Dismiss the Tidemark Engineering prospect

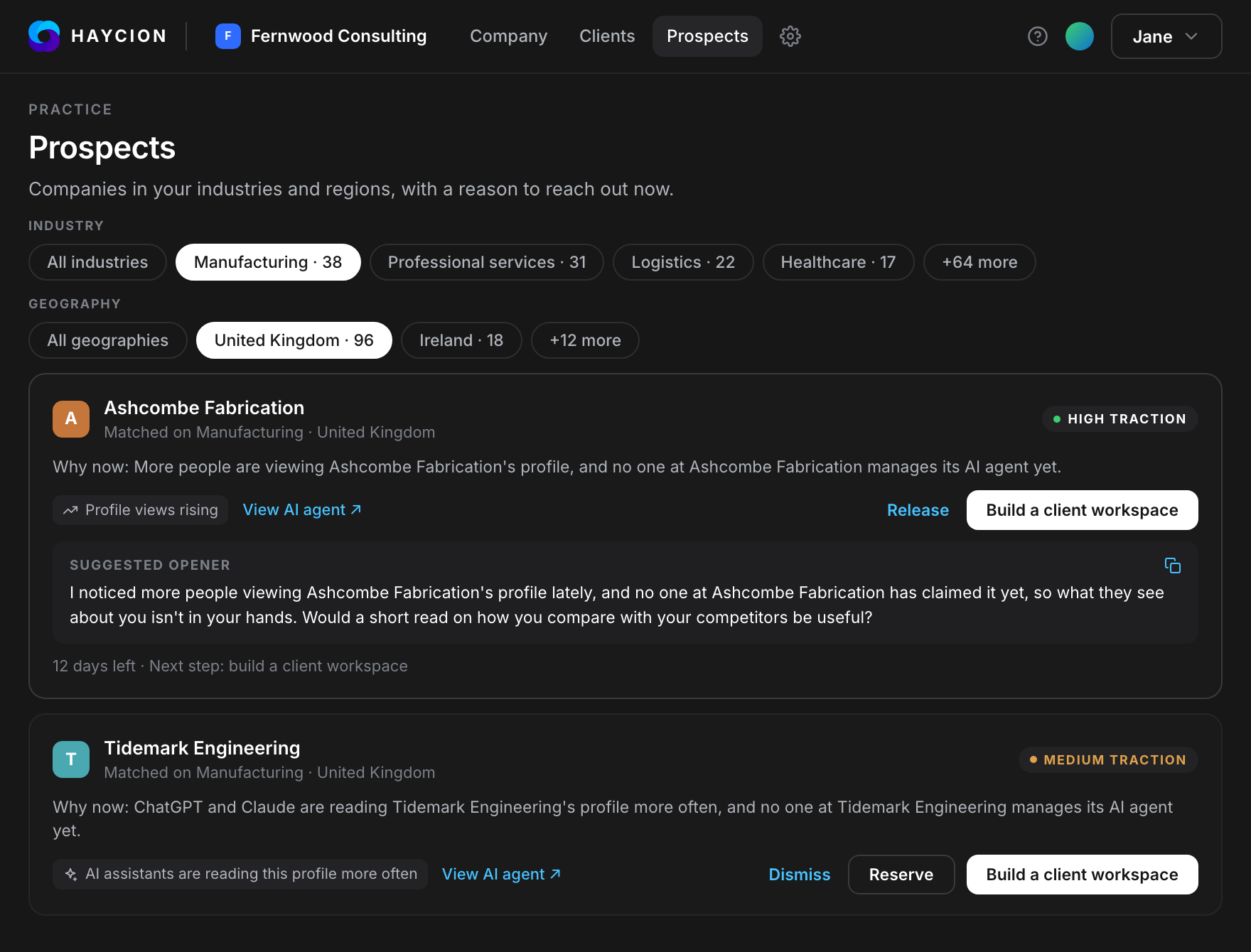[799, 875]
